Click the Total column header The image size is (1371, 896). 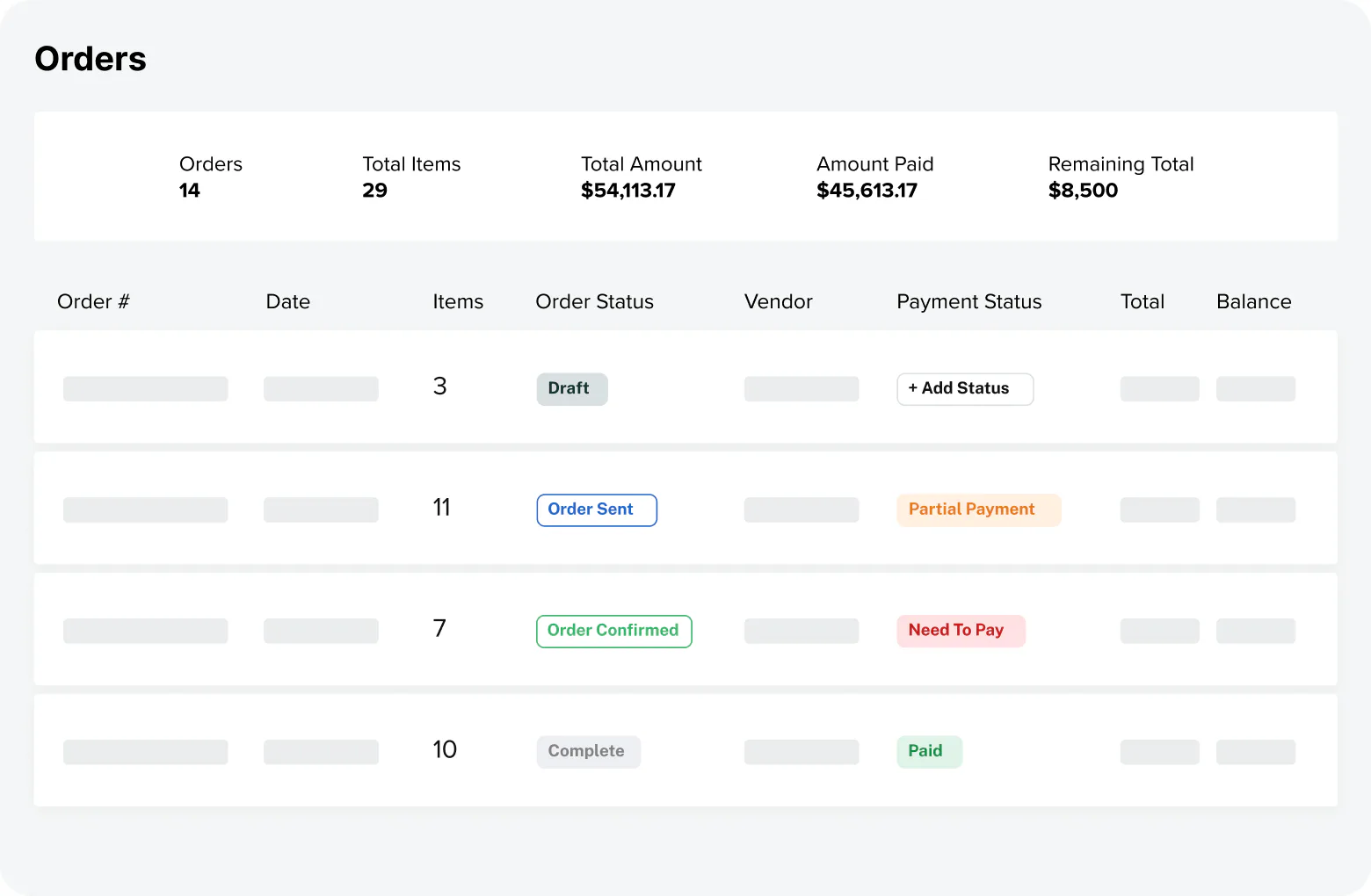(1142, 302)
